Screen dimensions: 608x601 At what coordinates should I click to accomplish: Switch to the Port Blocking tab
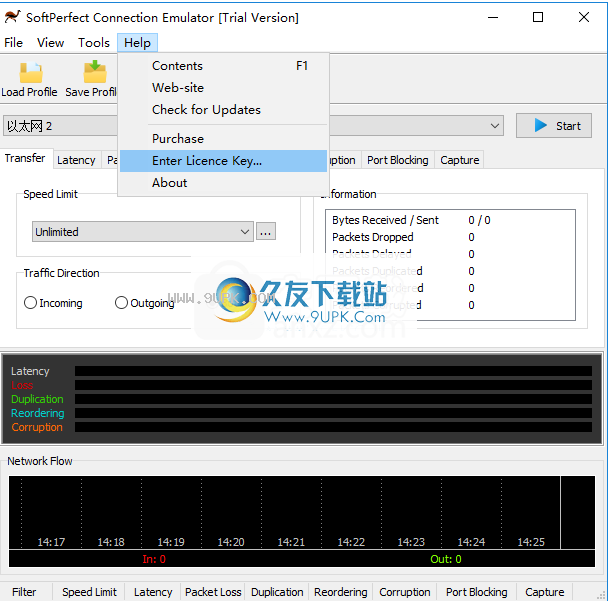pos(397,160)
